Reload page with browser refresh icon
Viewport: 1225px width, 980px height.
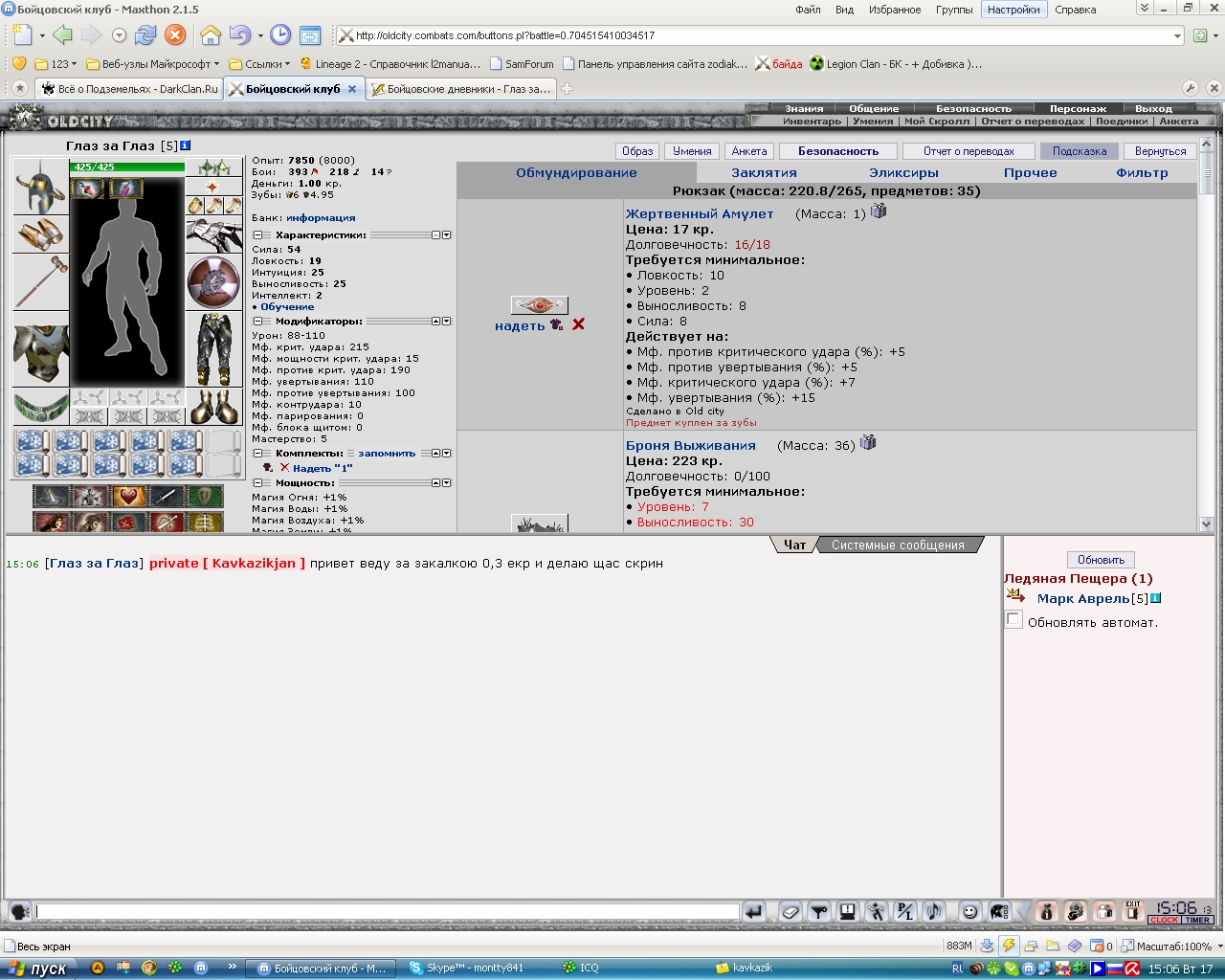145,35
